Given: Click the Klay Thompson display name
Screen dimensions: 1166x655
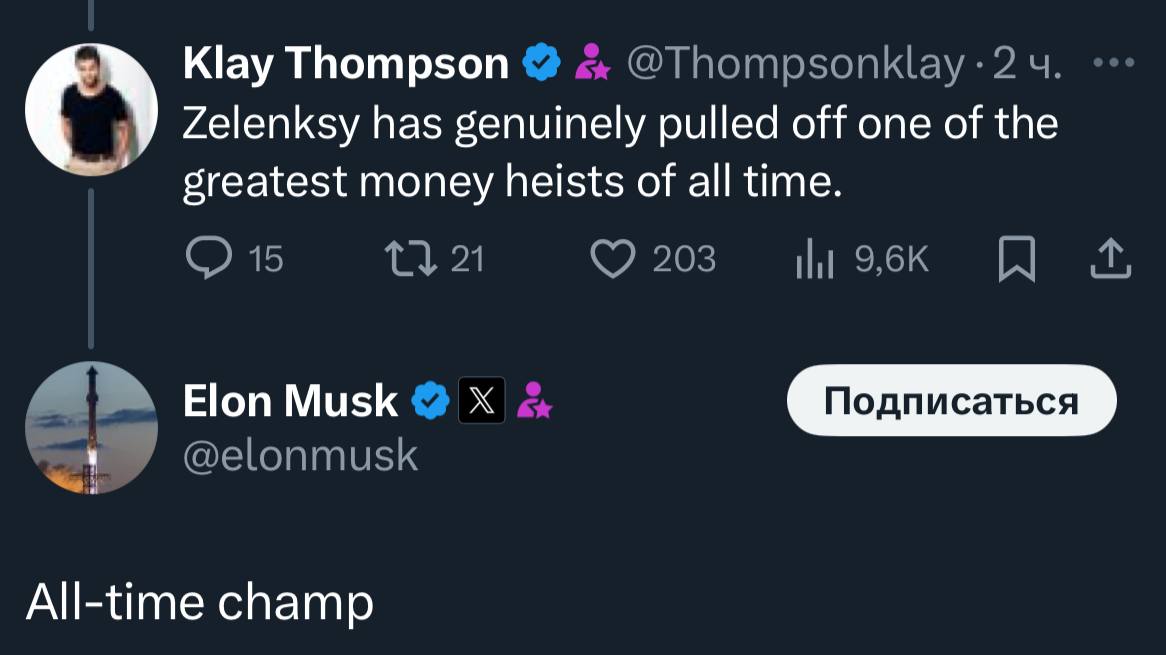Looking at the screenshot, I should 346,64.
